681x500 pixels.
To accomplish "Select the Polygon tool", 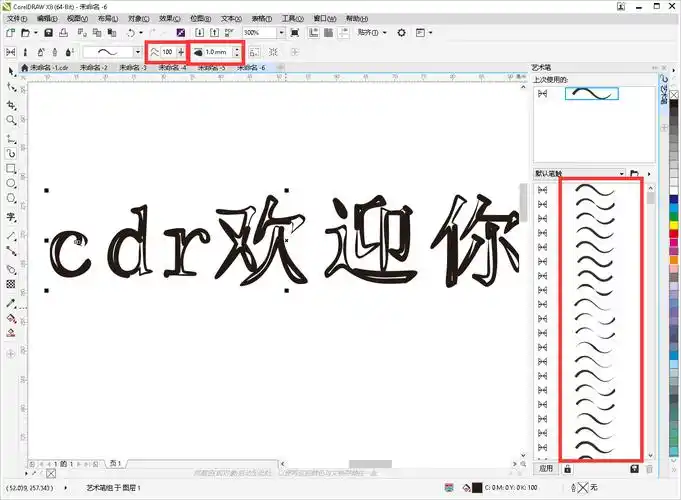I will 11,199.
